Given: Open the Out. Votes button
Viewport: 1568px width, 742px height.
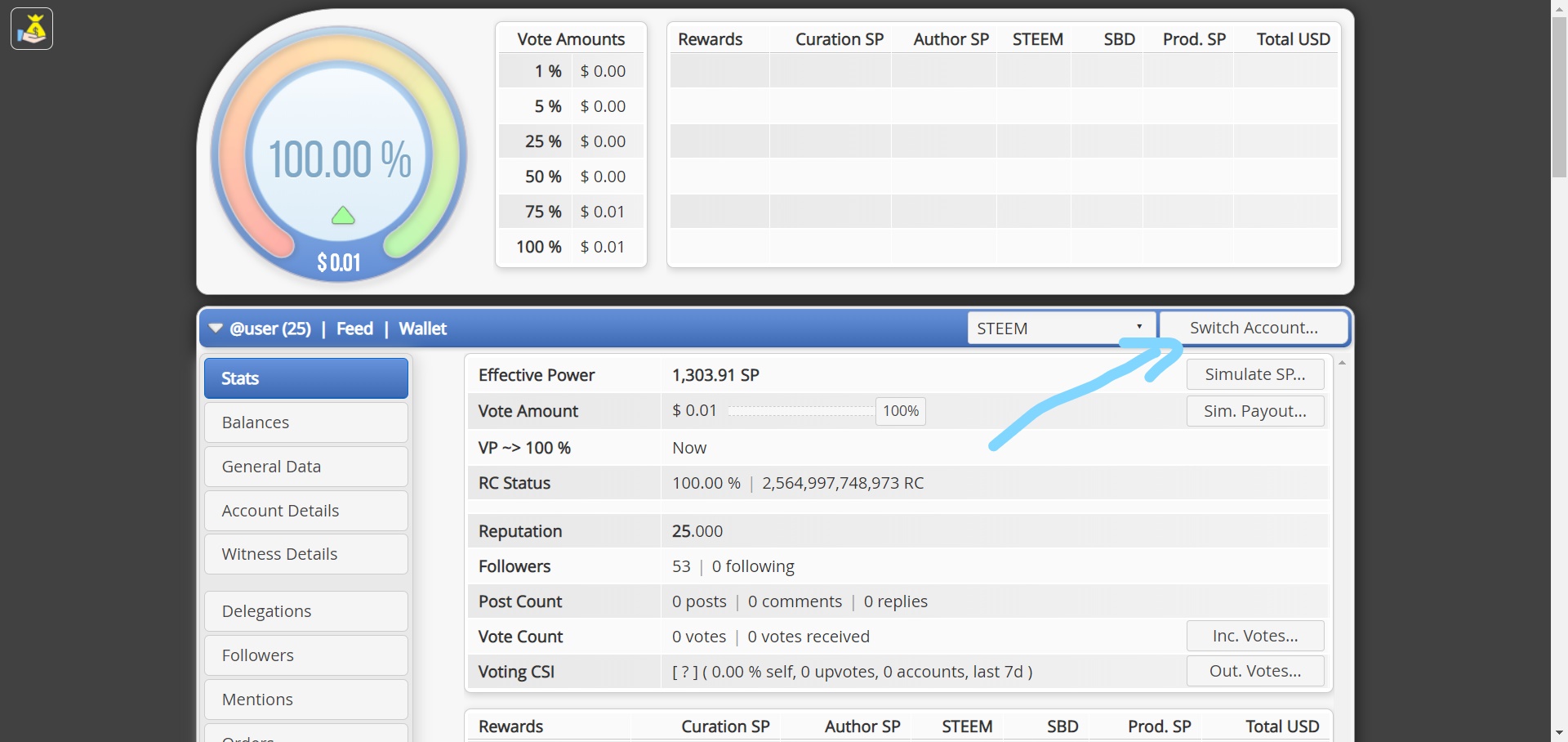Looking at the screenshot, I should [1255, 671].
